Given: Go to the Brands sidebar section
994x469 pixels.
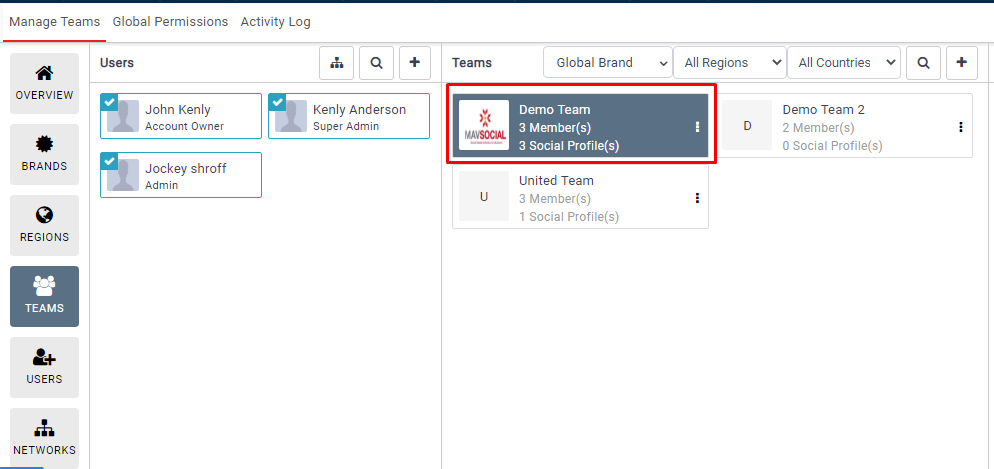Looking at the screenshot, I should (44, 154).
